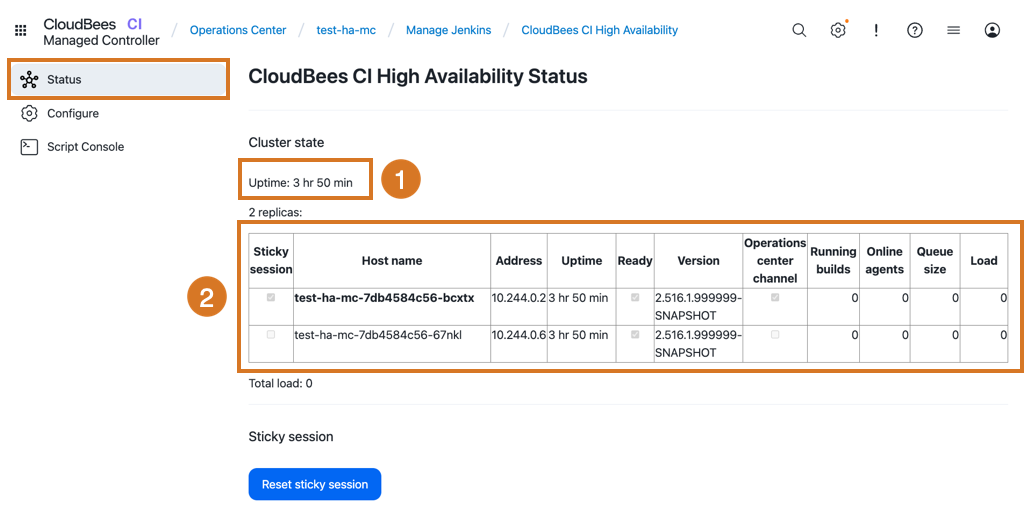Click the Version column header
The width and height of the screenshot is (1024, 514).
point(698,261)
